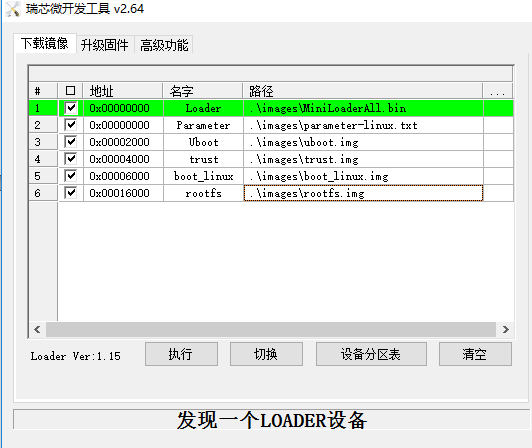Uncheck the rootfs row checkbox

(x=71, y=193)
